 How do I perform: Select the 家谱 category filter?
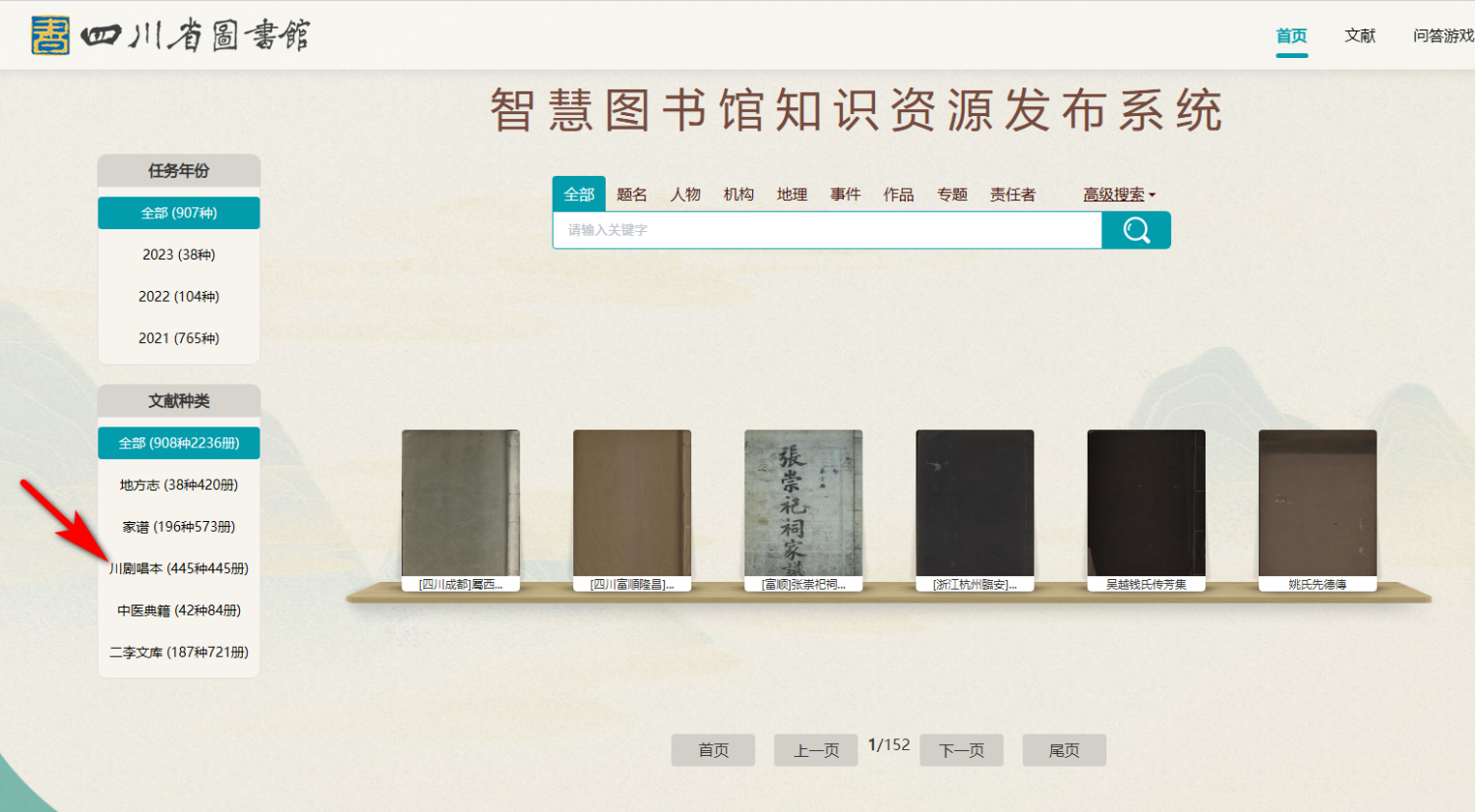[x=179, y=527]
